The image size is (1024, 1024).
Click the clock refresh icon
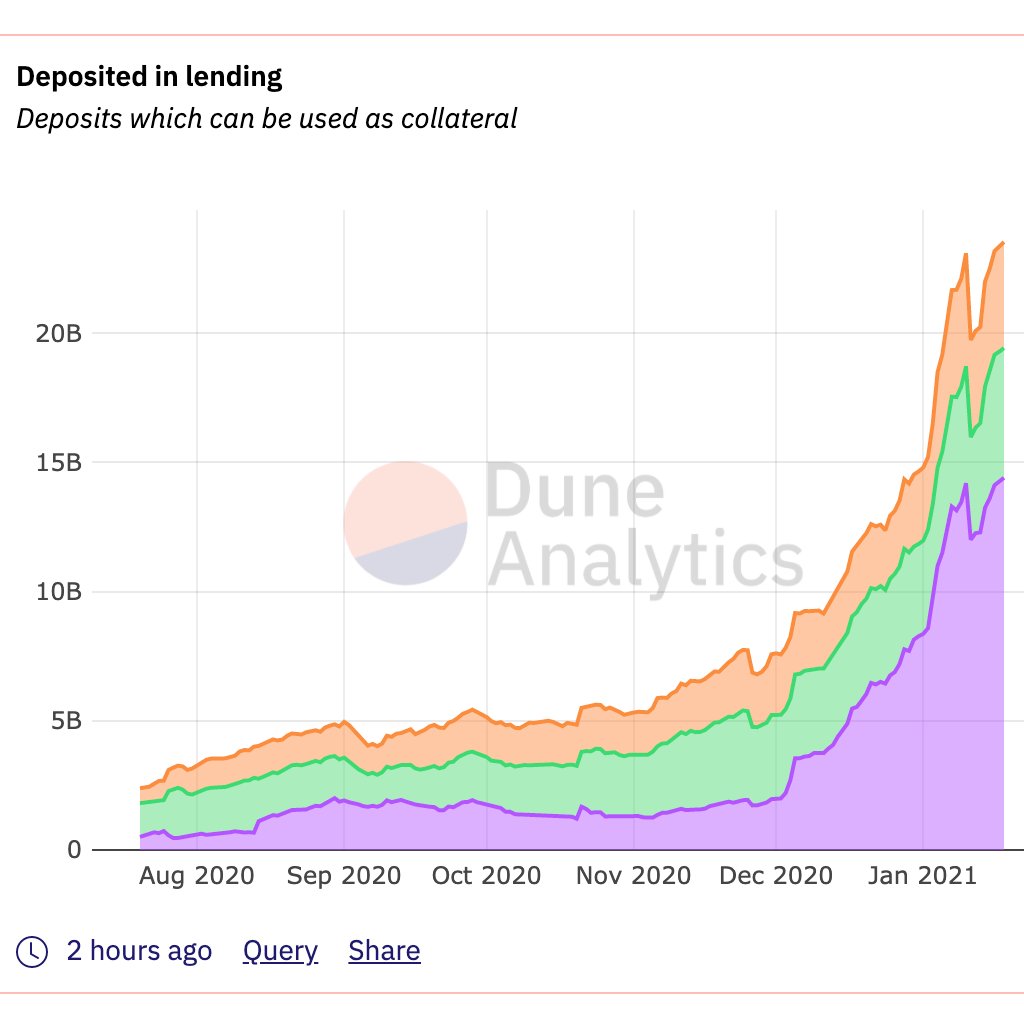tap(31, 952)
